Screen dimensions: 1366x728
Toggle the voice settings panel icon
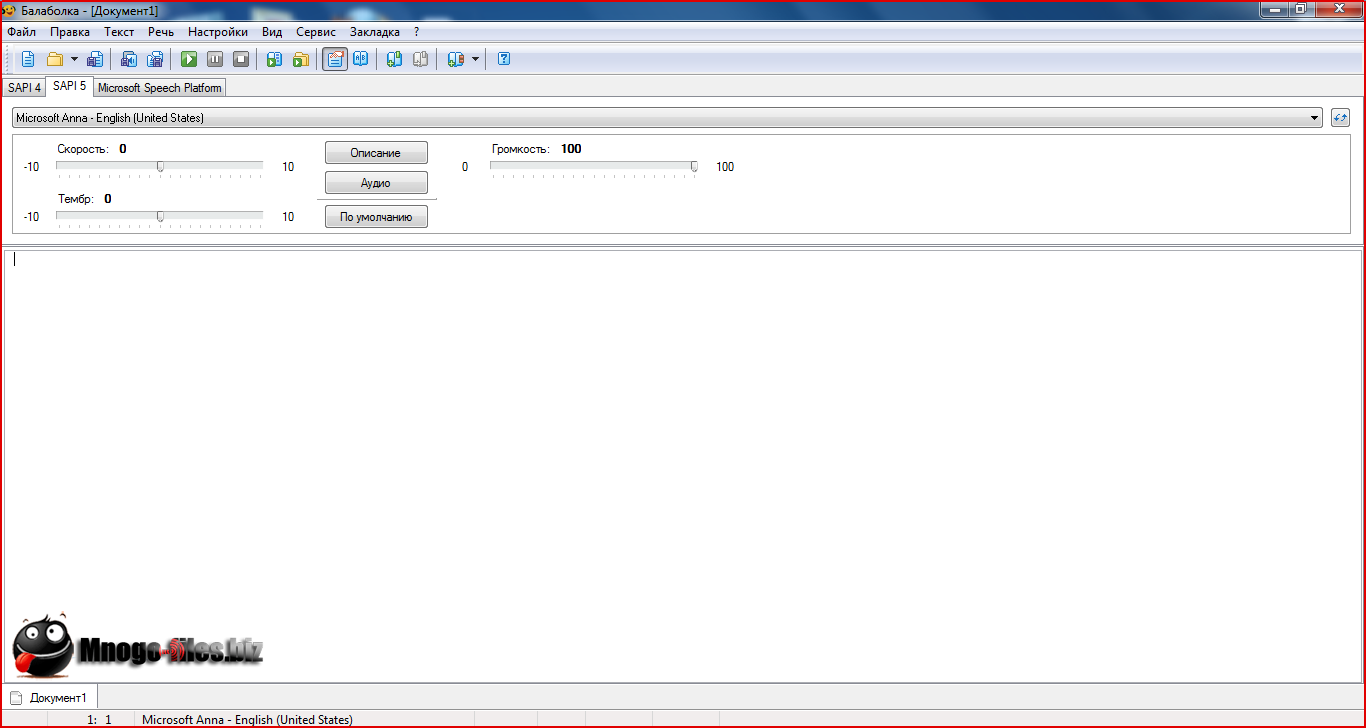point(335,59)
